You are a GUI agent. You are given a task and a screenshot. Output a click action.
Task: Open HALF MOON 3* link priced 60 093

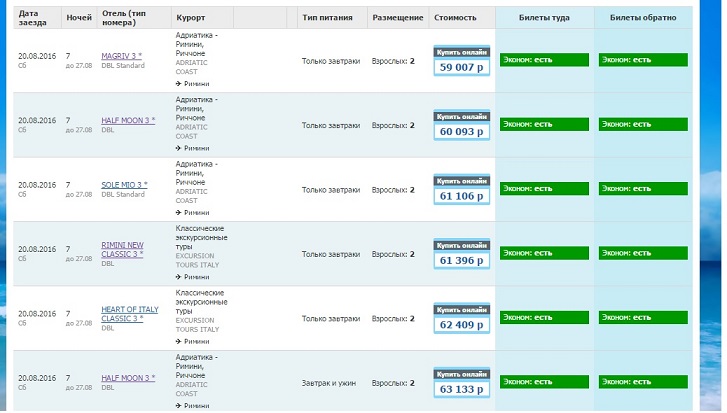coord(128,121)
